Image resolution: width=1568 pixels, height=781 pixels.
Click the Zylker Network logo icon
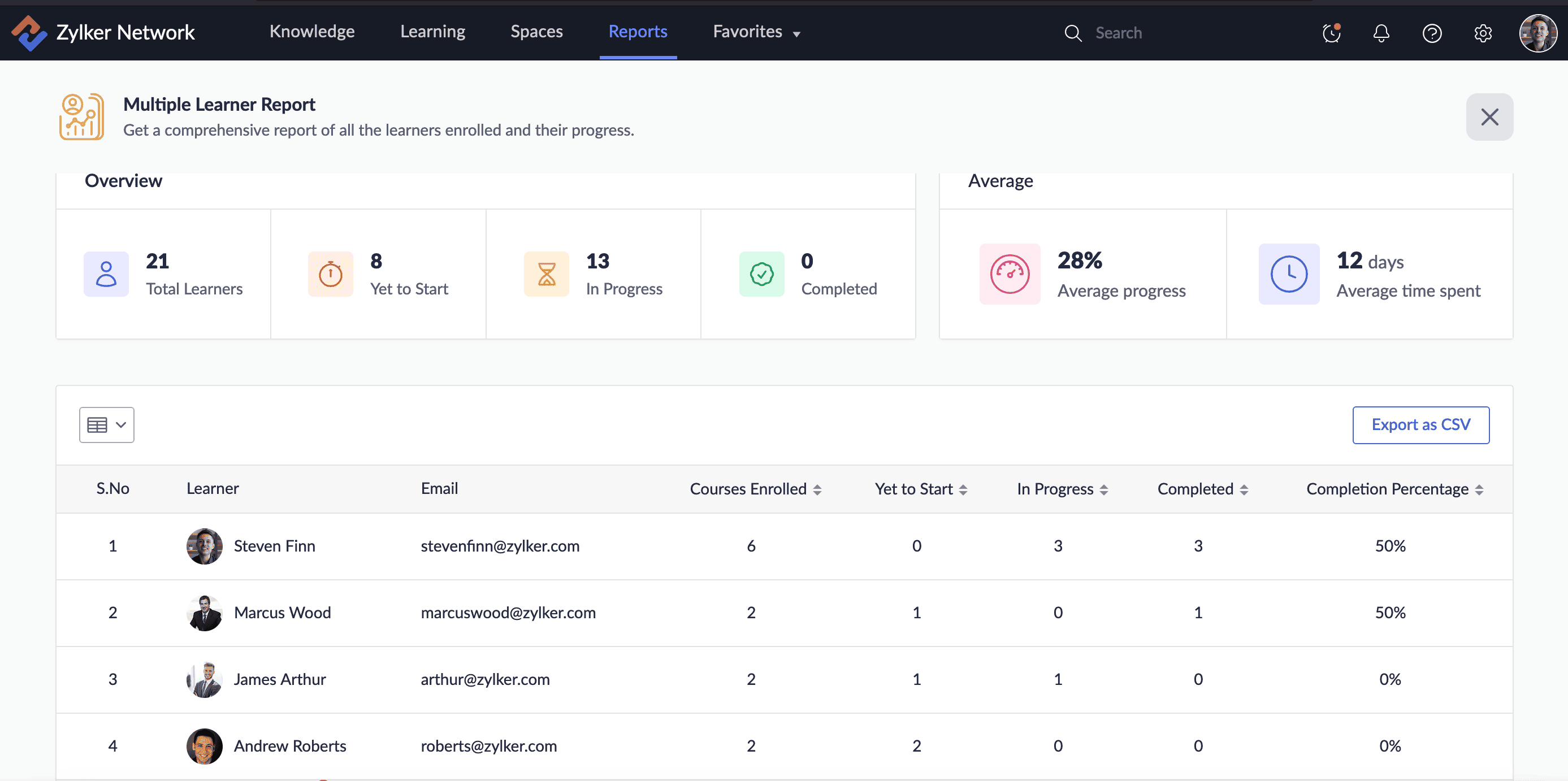29,32
